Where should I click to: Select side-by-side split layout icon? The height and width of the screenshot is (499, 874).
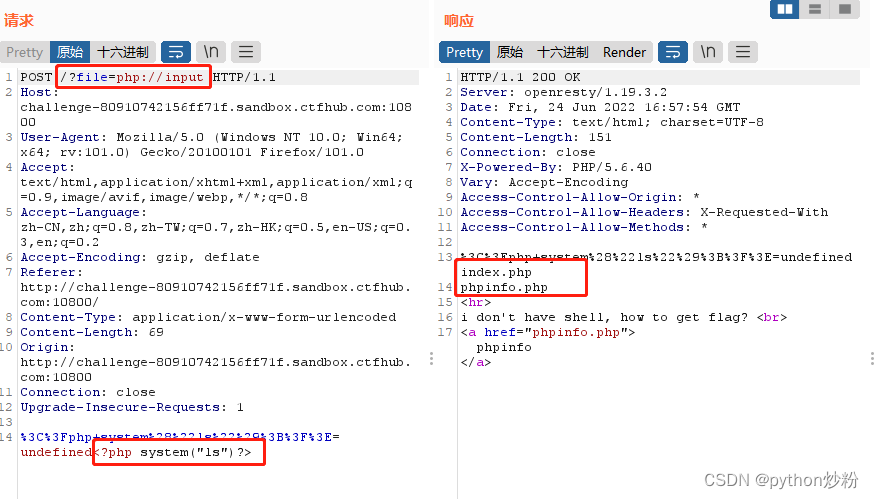coord(785,9)
